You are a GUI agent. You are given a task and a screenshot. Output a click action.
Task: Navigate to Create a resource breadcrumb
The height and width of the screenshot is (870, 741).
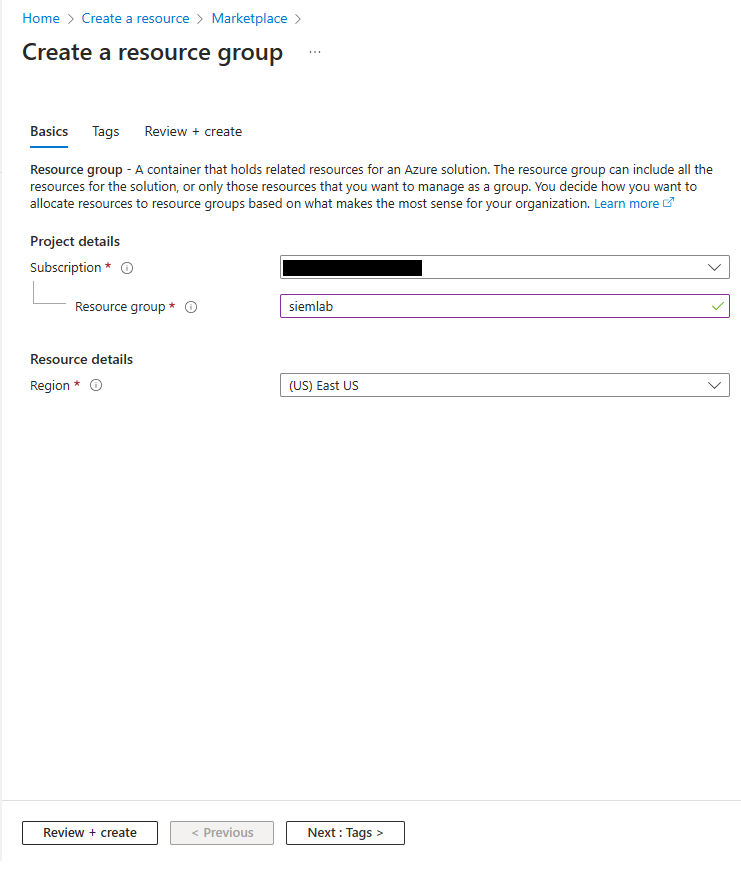[x=135, y=18]
